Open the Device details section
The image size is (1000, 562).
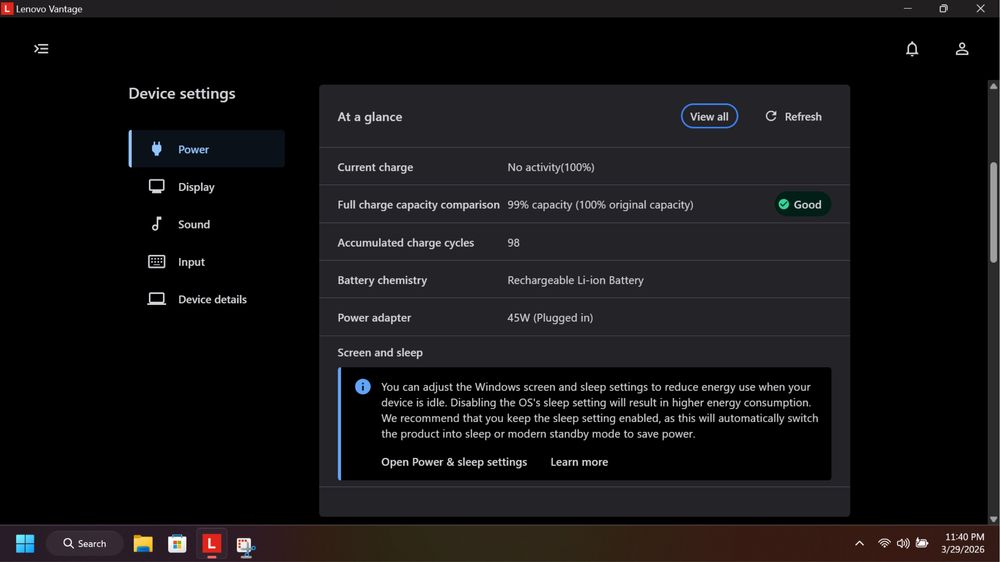click(207, 299)
